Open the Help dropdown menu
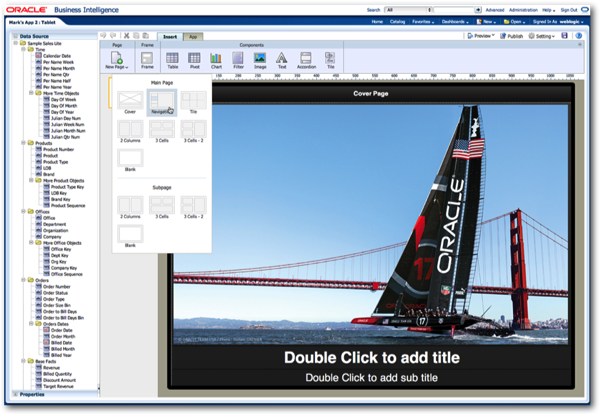Screen dimensions: 600x415 [548, 10]
